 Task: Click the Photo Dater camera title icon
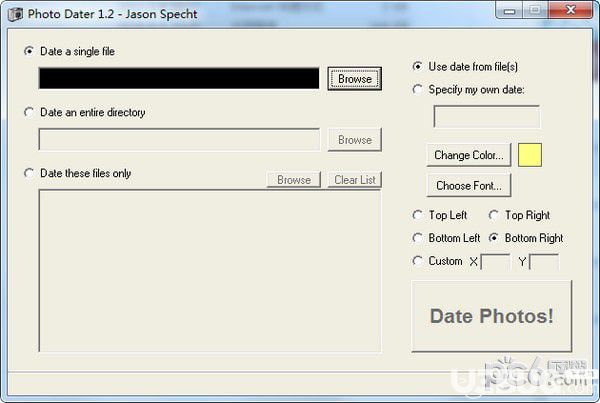[x=15, y=15]
